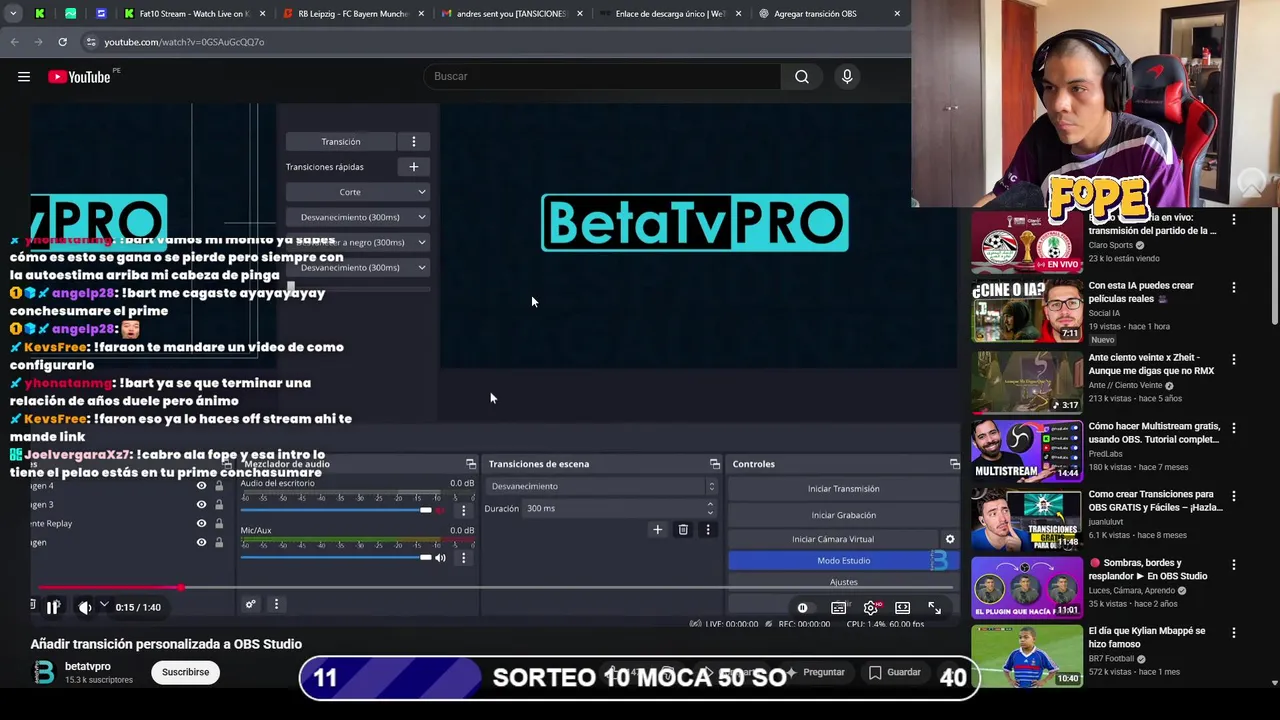Open options for the Sombras, bordes y resplandor video
The width and height of the screenshot is (1280, 720).
pos(1233,565)
